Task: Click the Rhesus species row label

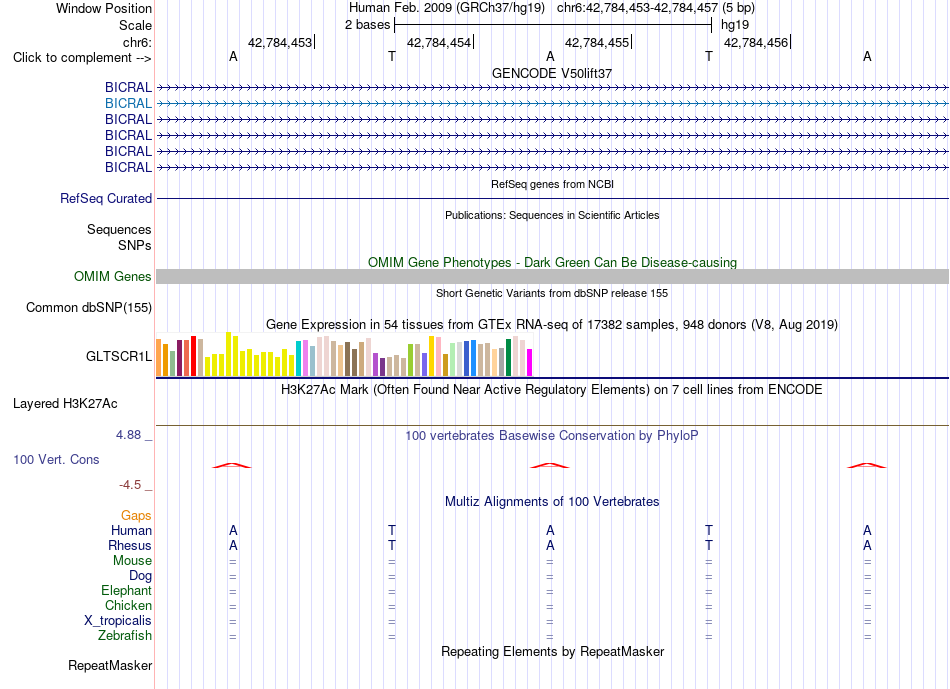Action: pos(130,545)
